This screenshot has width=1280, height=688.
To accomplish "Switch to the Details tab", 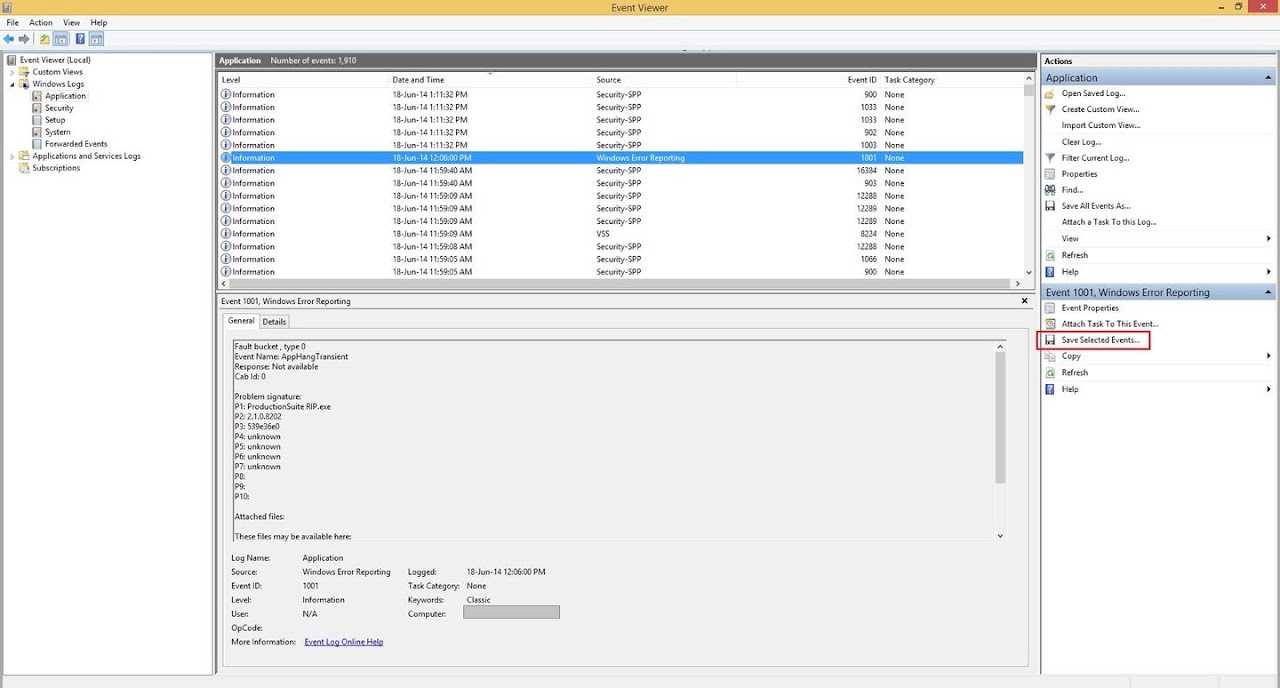I will [x=274, y=322].
